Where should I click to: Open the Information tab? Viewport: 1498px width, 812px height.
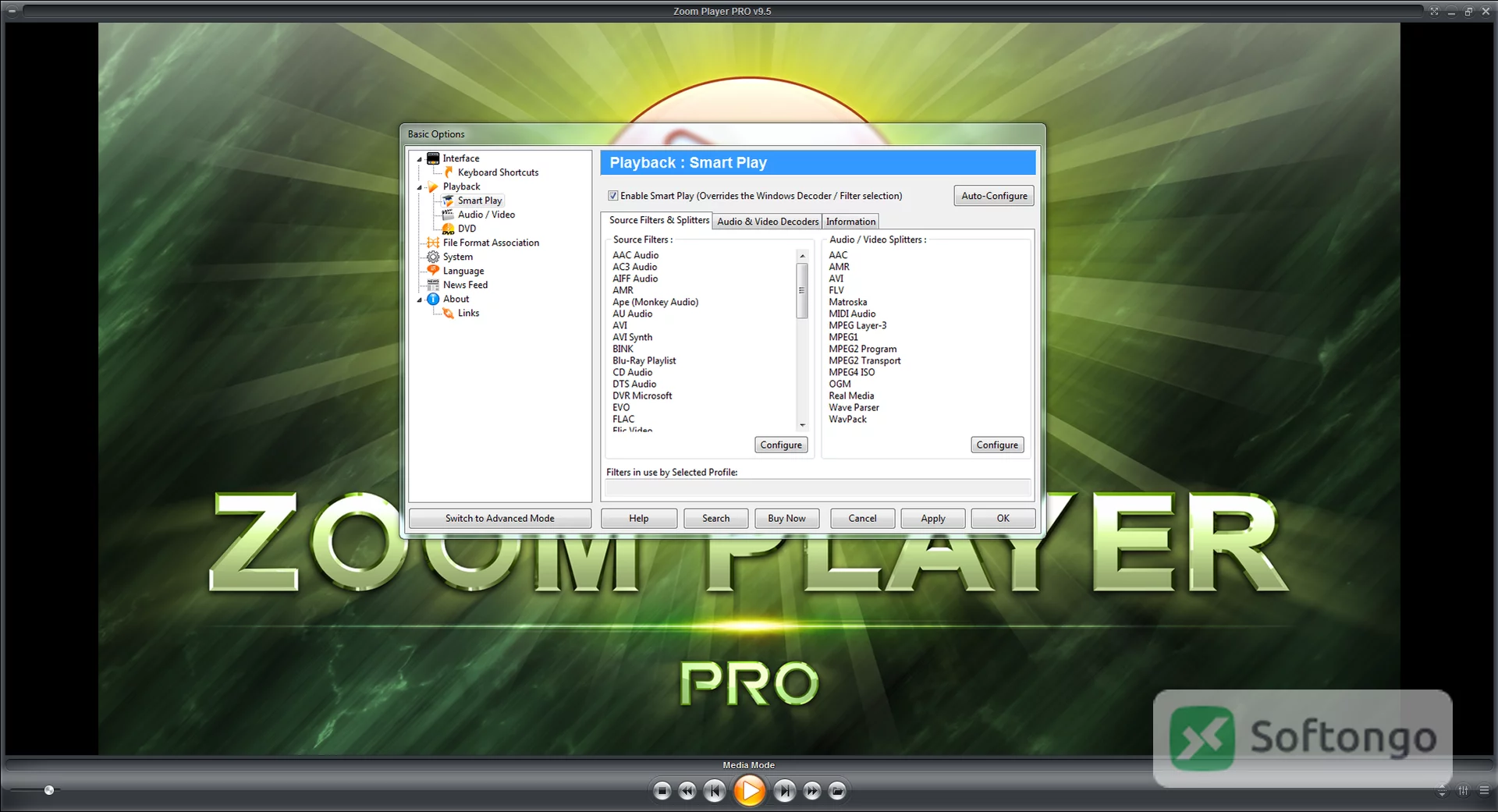(850, 222)
